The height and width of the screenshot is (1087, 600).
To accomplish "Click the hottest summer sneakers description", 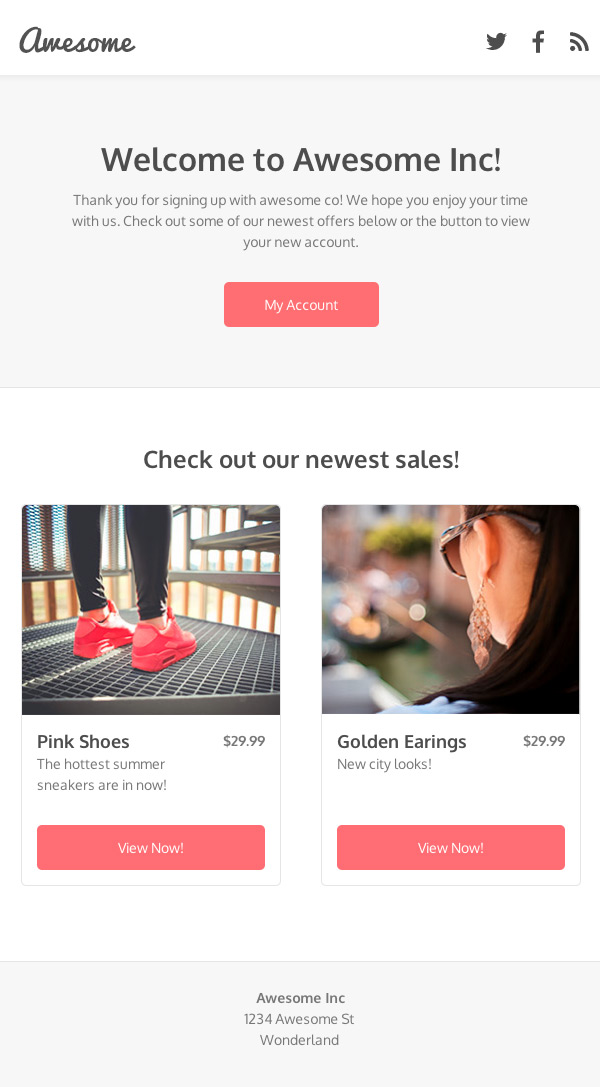I will 102,775.
